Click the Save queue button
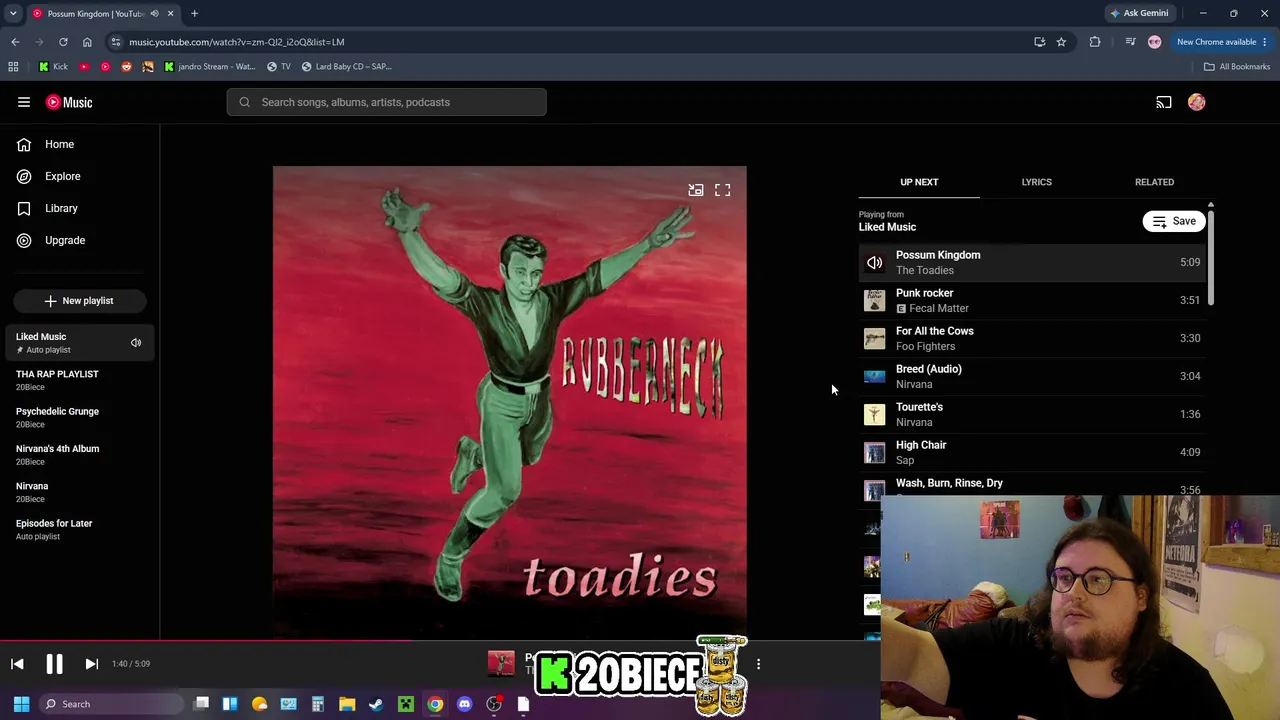This screenshot has width=1280, height=720. pyautogui.click(x=1175, y=221)
